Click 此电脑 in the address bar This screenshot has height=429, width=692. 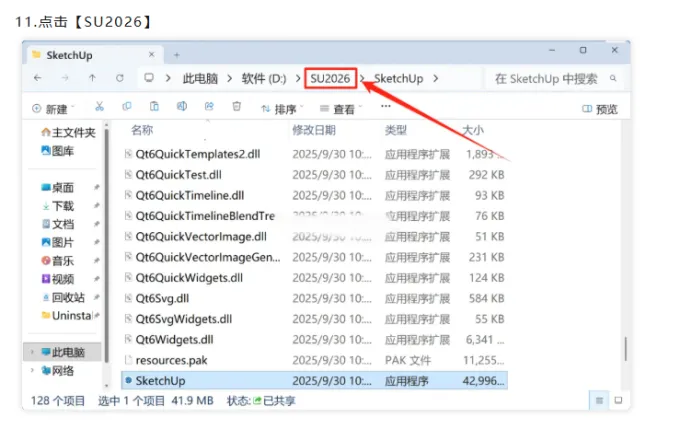[200, 79]
